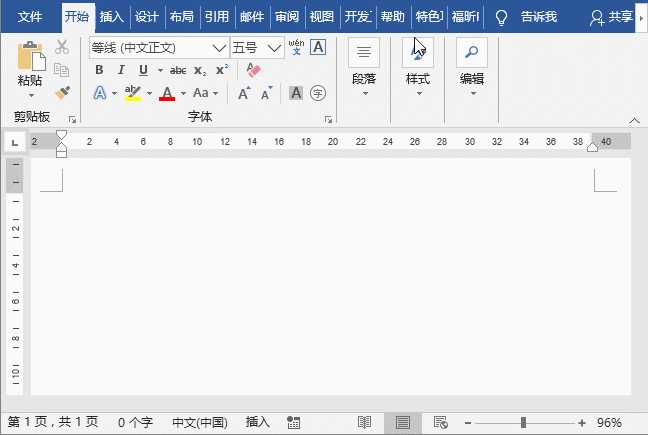The height and width of the screenshot is (435, 648).
Task: Click the page count status 第1页,共1页
Action: click(x=53, y=422)
